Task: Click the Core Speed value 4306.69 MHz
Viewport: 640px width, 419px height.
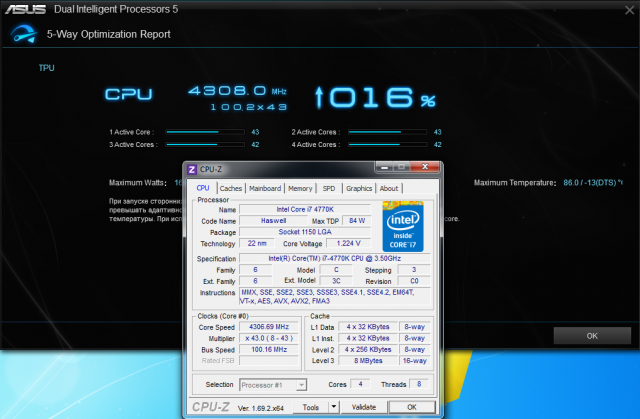Action: click(269, 327)
